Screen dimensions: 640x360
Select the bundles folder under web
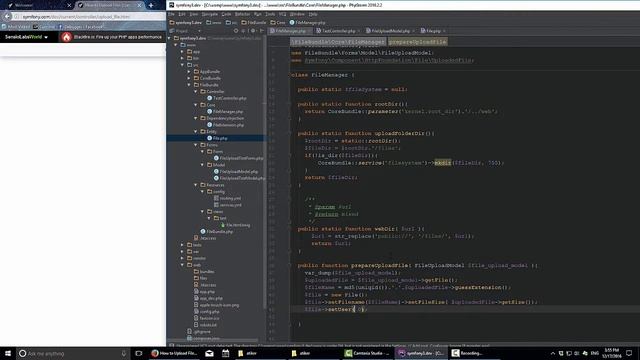pos(204,271)
